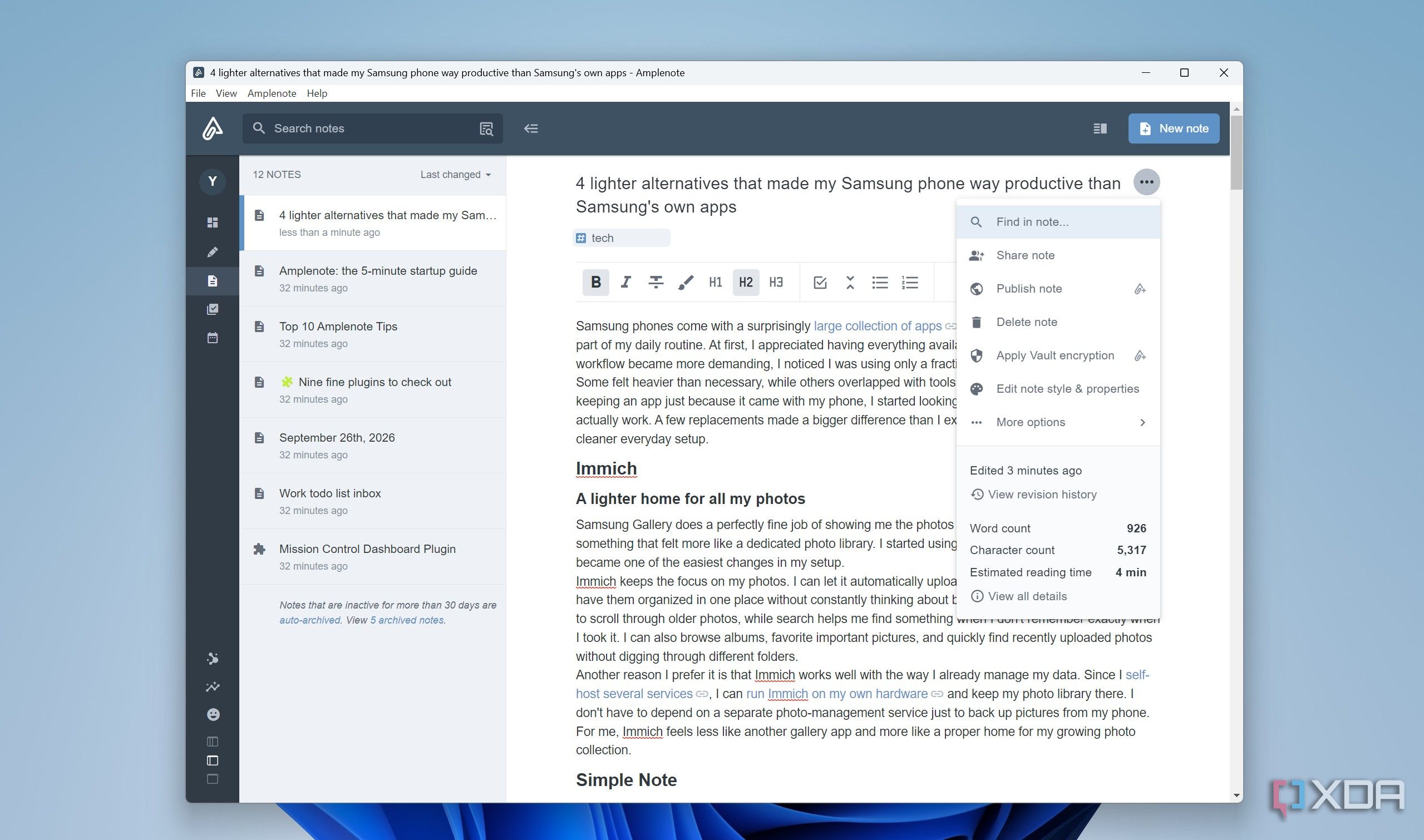Screen dimensions: 1424x840
Task: Click the side panel layout icon near New note
Action: (x=1100, y=129)
